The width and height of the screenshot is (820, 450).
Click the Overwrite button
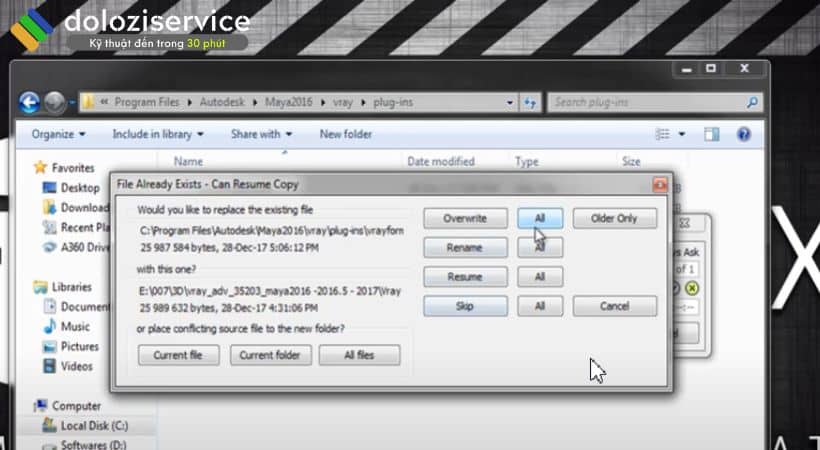pyautogui.click(x=464, y=218)
